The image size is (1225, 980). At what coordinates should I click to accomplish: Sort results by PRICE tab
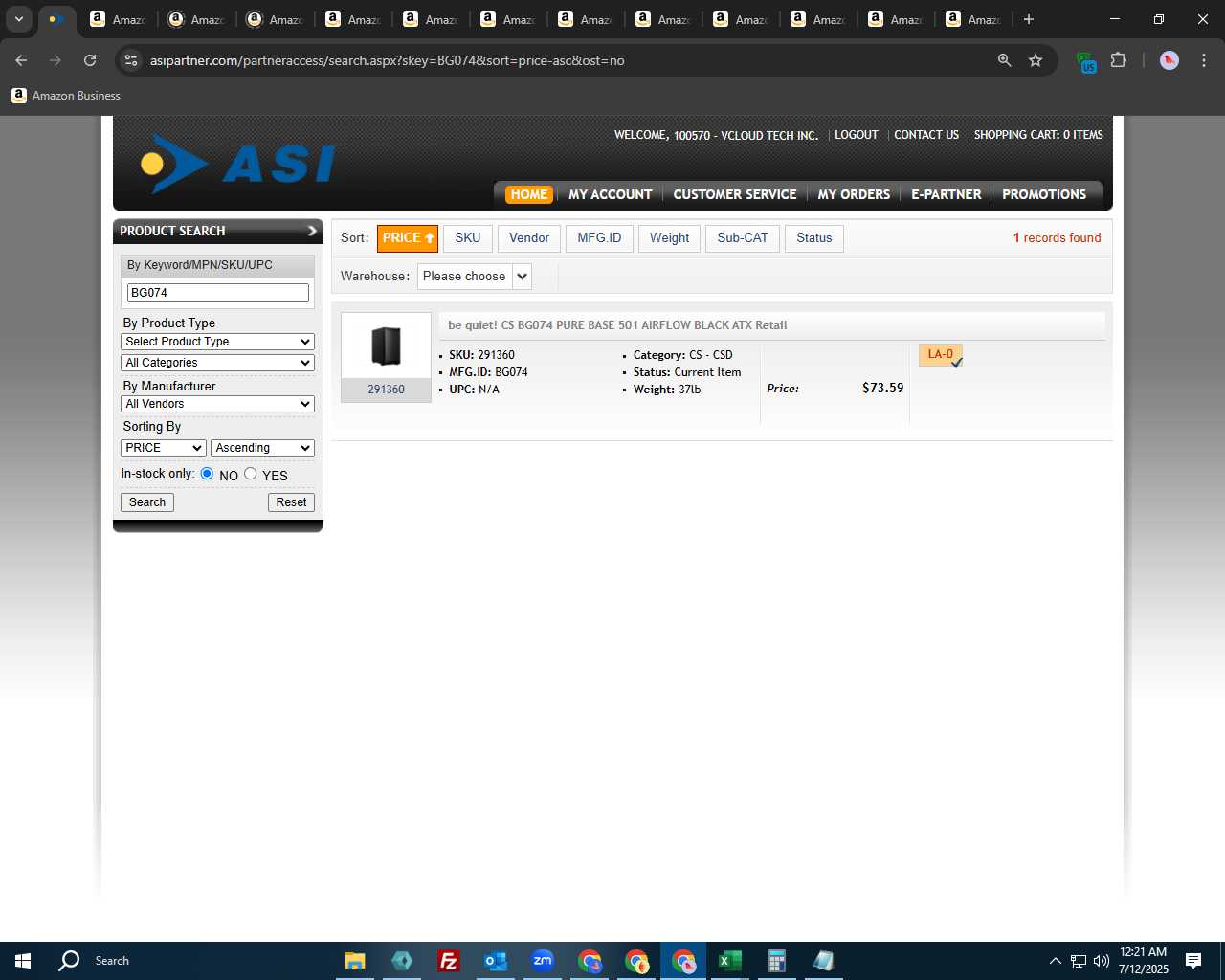click(408, 238)
